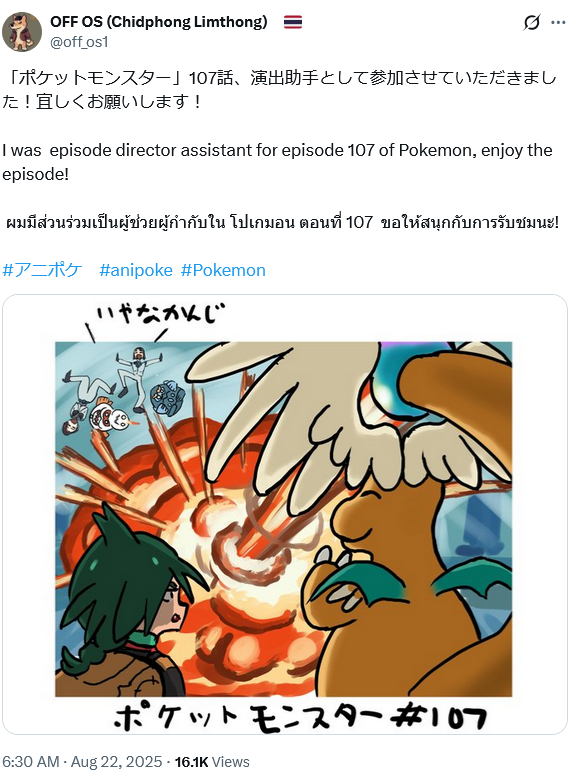Click the いやなかんじ handwritten text in the image
The width and height of the screenshot is (571, 782).
coord(160,314)
